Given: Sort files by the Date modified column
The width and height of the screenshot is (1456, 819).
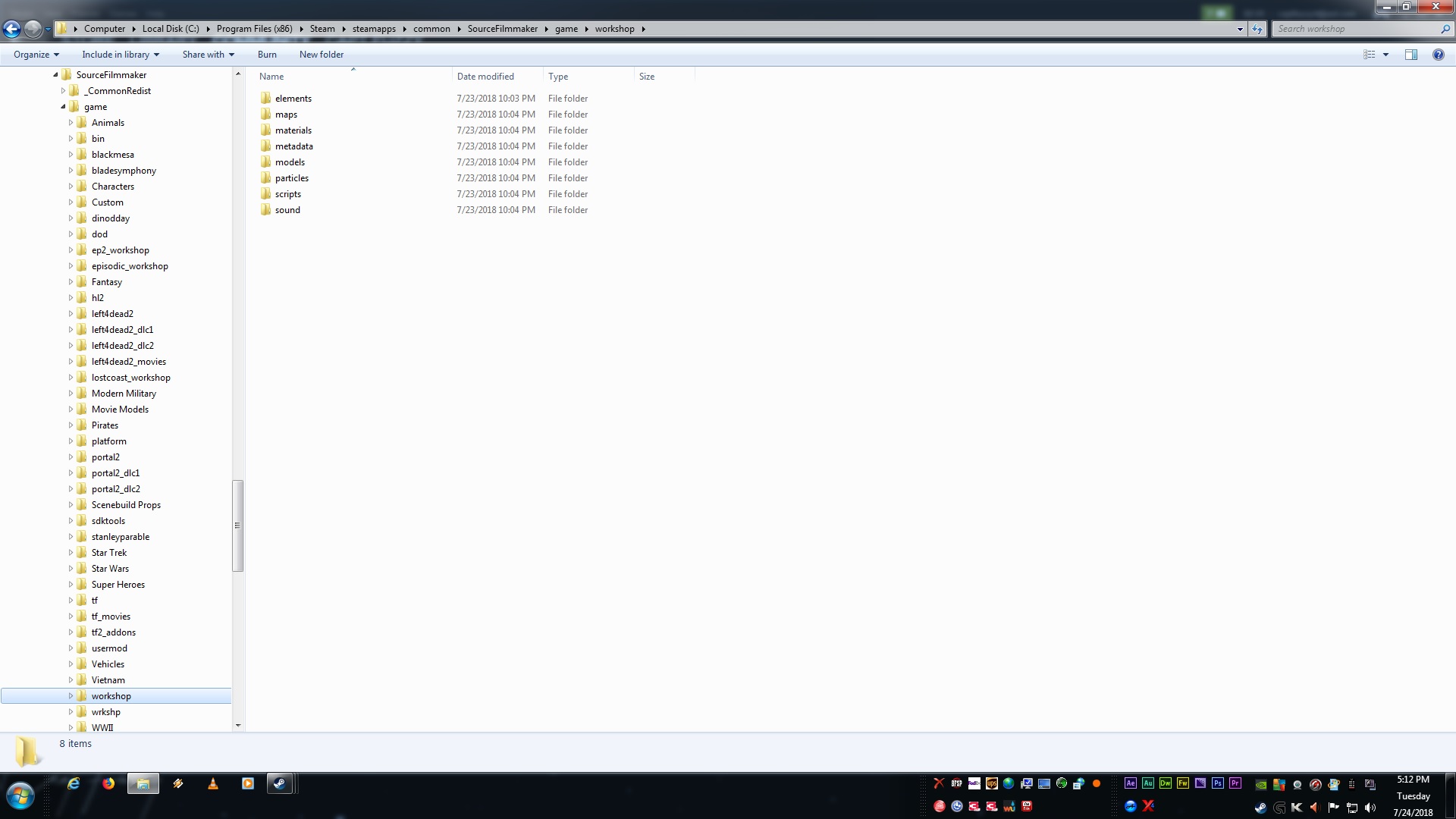Looking at the screenshot, I should (485, 77).
